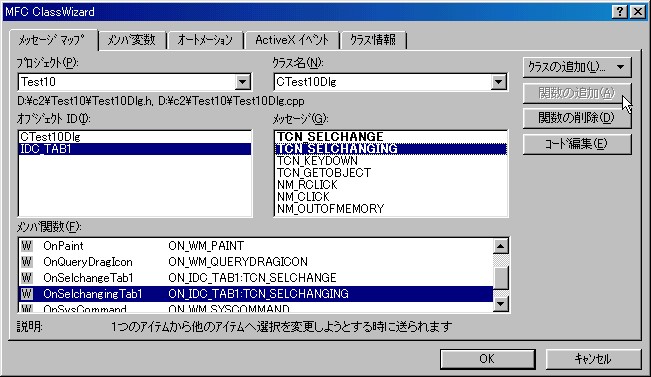Screen dimensions: 651x377
Task: Click the title bar question-mark help icon
Action: click(x=619, y=12)
